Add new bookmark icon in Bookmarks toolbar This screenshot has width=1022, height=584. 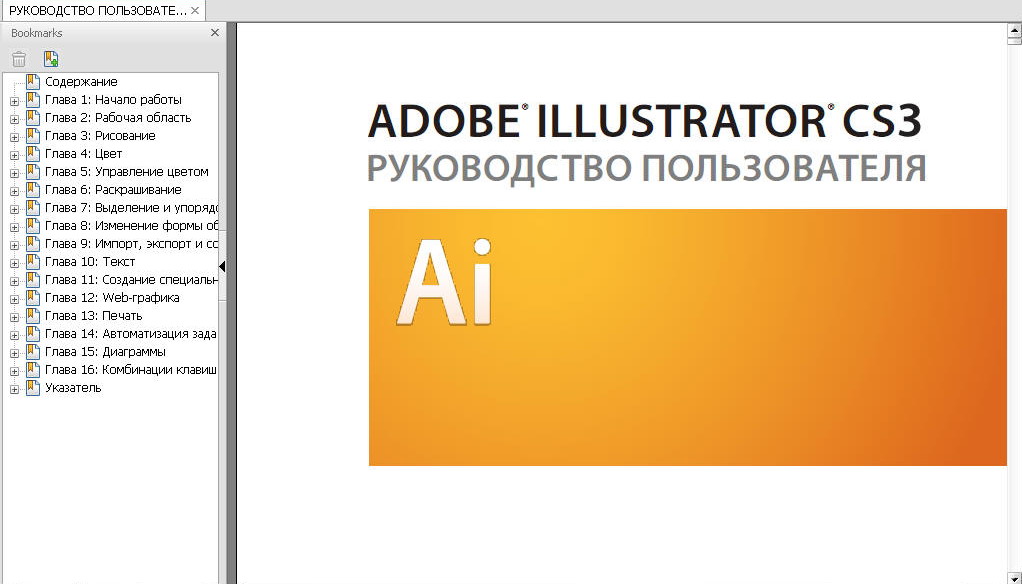[x=51, y=59]
